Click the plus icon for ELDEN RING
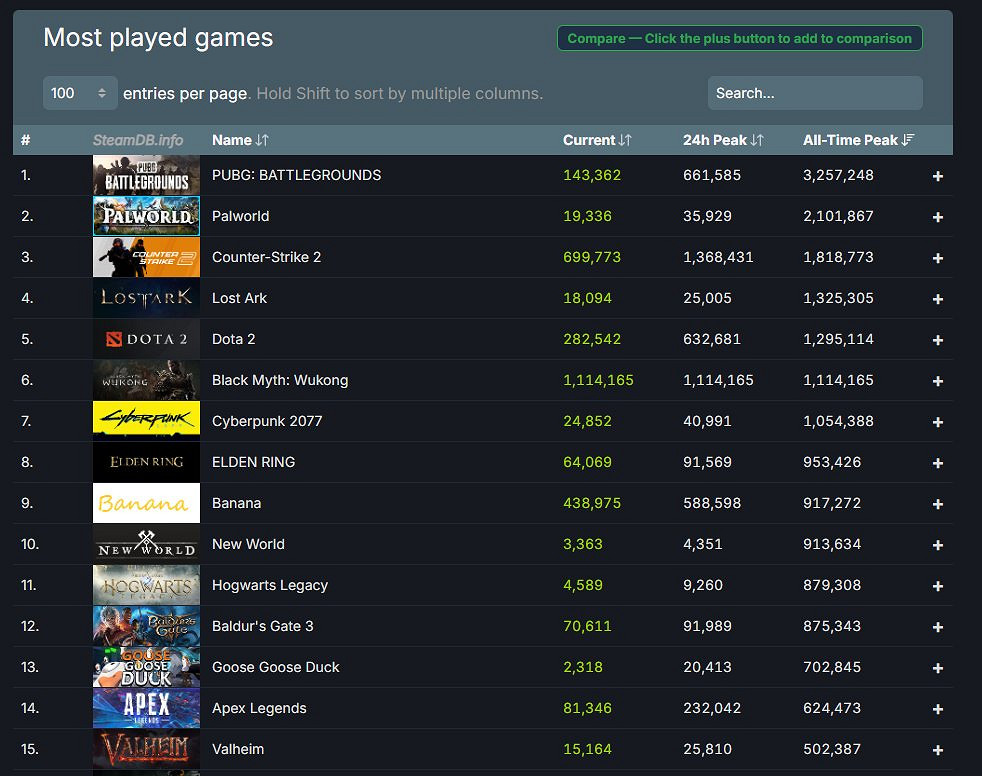 tap(937, 463)
